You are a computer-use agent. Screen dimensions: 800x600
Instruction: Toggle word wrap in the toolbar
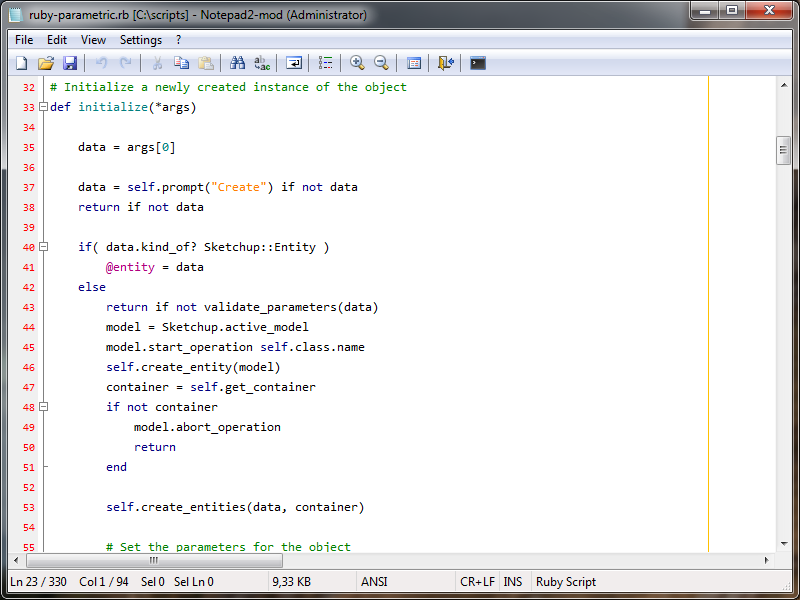coord(294,63)
